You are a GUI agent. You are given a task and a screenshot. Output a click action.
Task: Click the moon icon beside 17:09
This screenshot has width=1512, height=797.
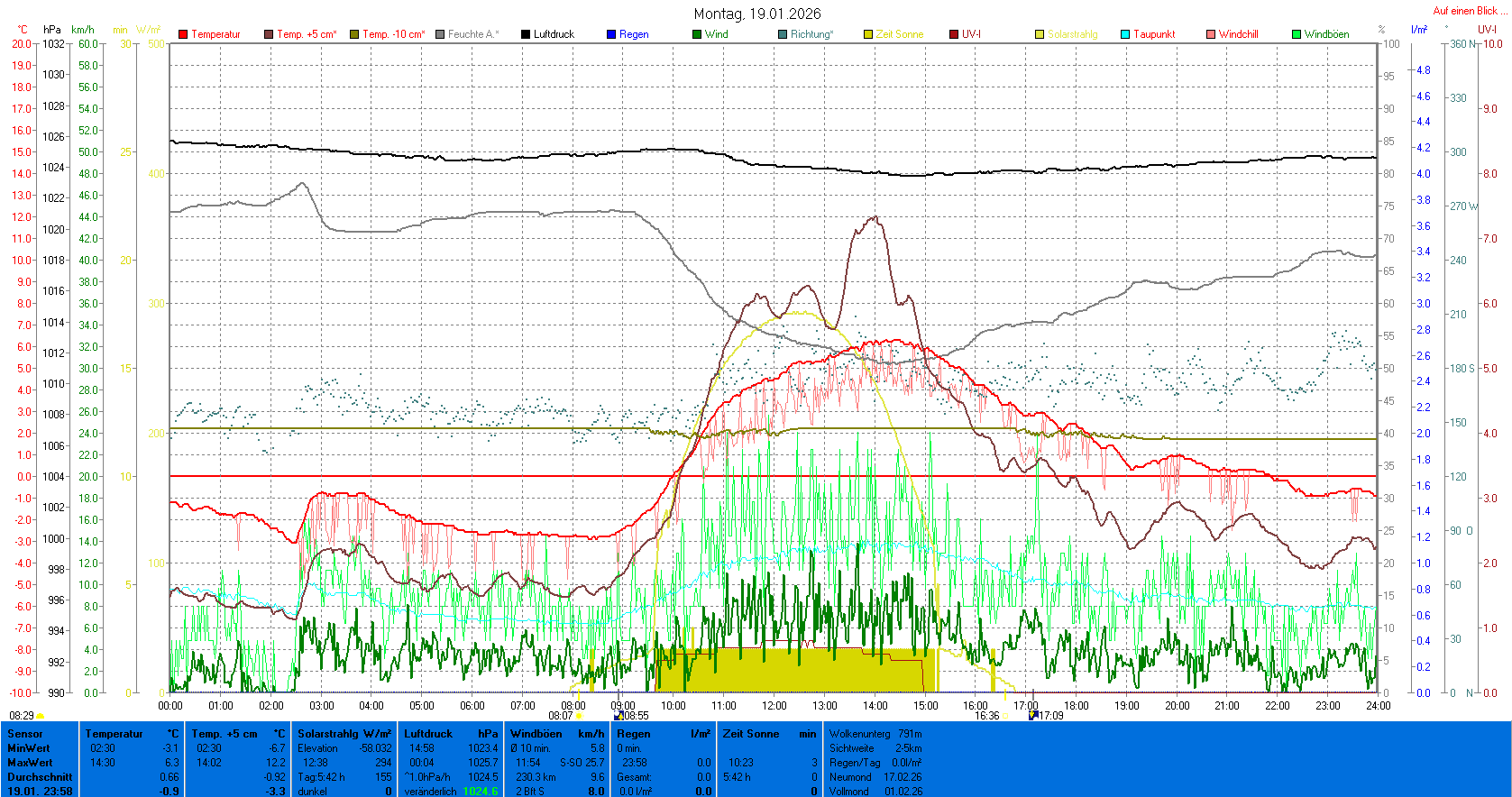[x=1033, y=716]
